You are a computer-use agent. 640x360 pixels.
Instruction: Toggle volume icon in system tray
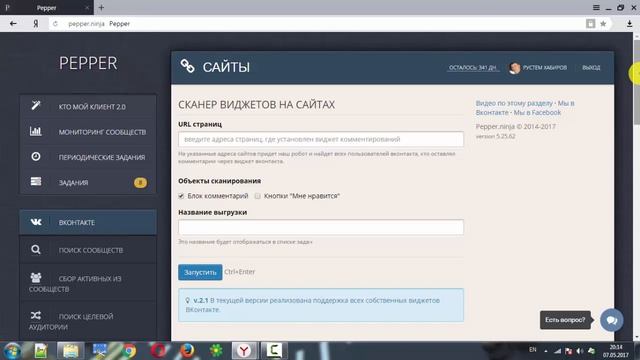click(580, 351)
